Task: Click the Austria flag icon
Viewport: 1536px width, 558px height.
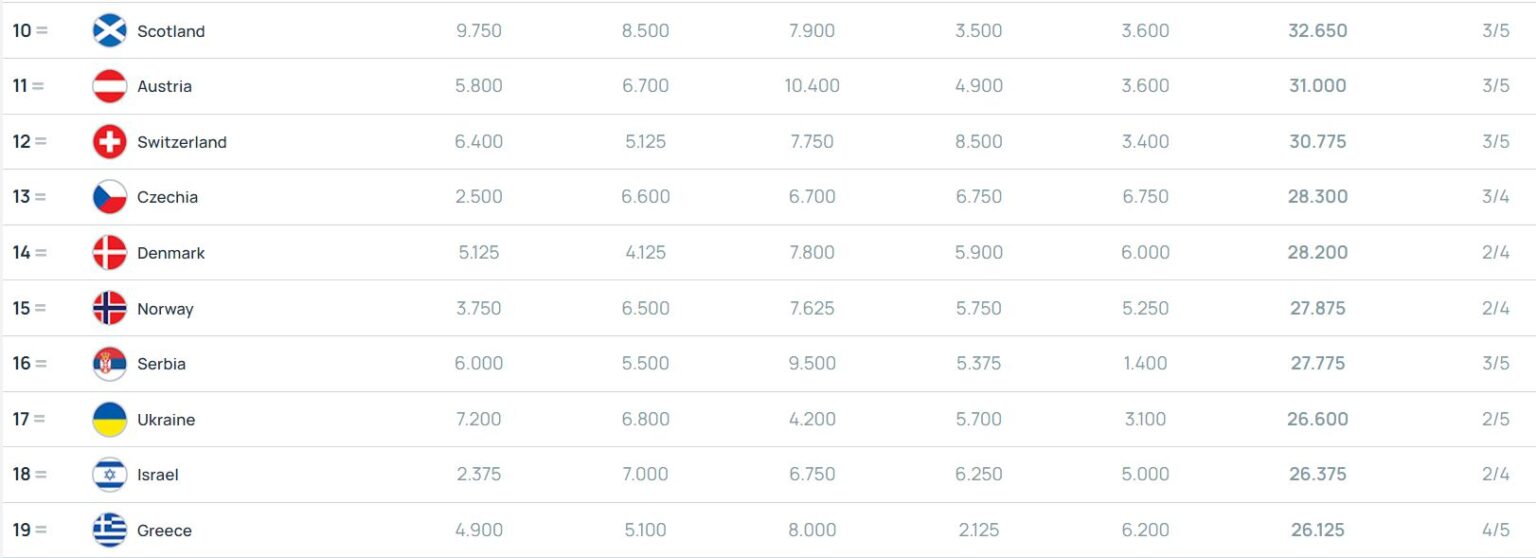Action: [109, 86]
